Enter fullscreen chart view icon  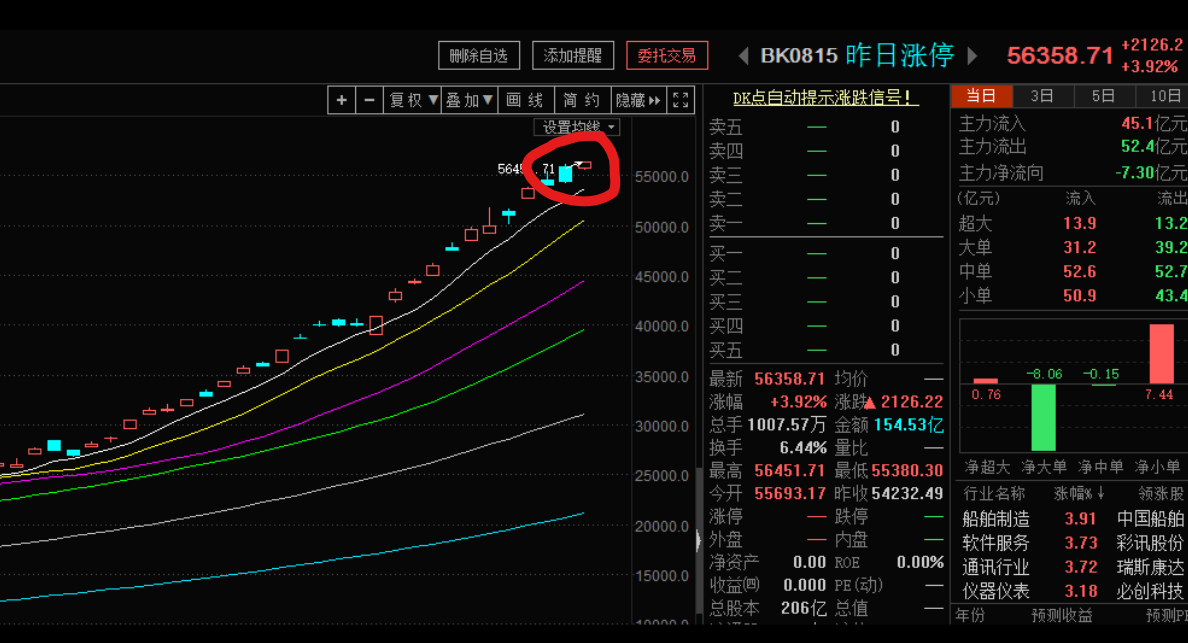click(680, 100)
